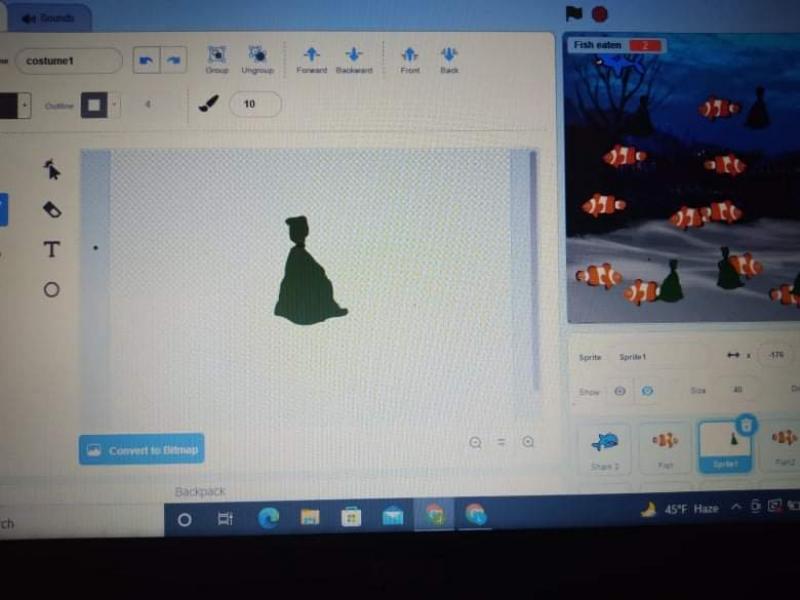Show hidden system tray icons

[x=736, y=507]
